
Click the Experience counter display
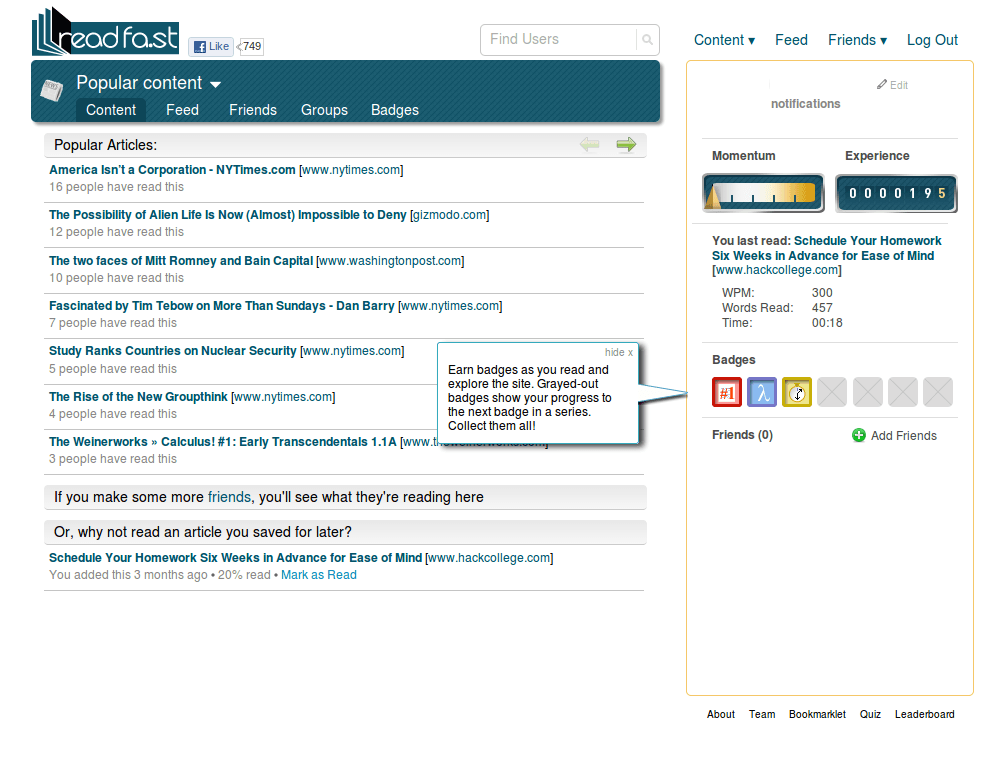[896, 193]
